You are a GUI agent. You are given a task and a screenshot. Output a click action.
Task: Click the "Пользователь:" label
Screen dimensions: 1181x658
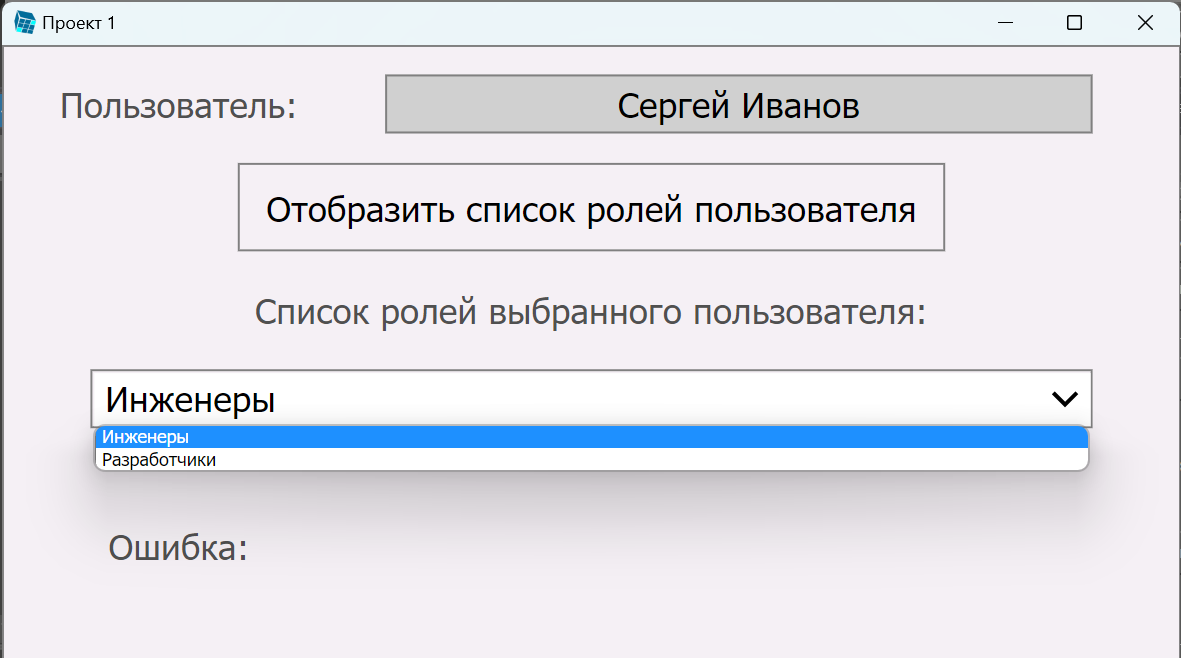point(176,104)
